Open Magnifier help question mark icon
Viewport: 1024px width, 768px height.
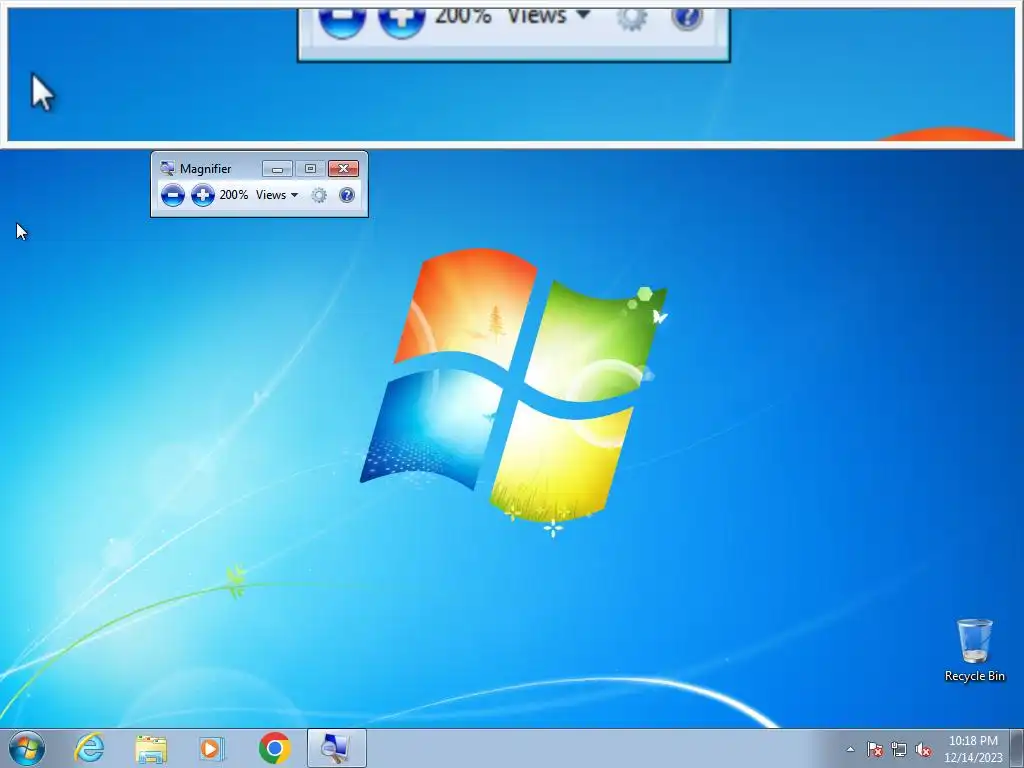point(347,195)
